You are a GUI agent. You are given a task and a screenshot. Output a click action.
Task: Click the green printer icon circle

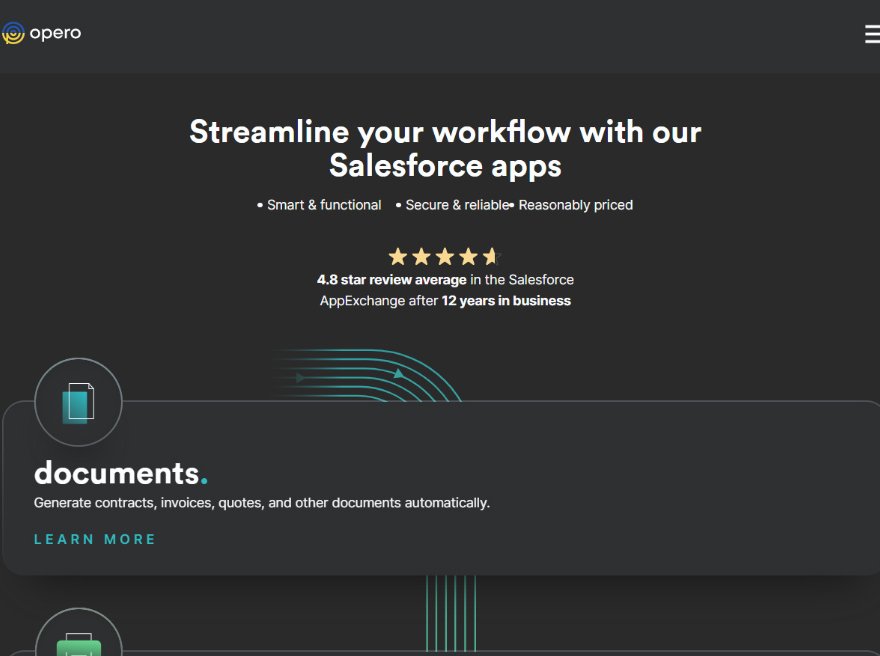pos(79,632)
